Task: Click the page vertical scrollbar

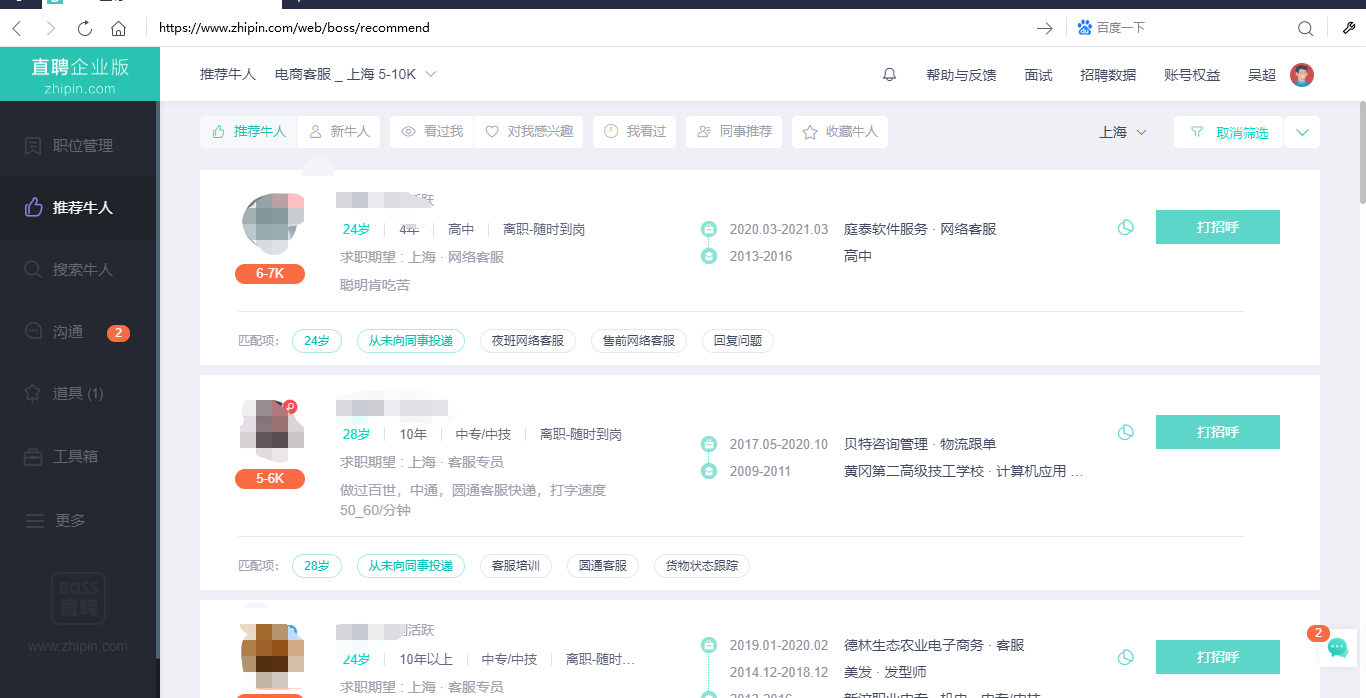Action: (x=1362, y=150)
